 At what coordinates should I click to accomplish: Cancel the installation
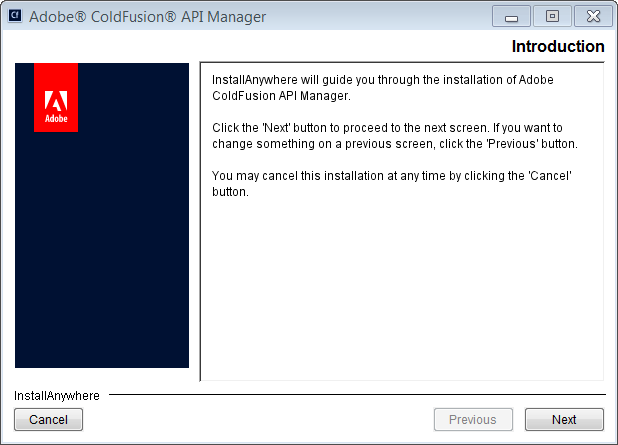(x=48, y=420)
